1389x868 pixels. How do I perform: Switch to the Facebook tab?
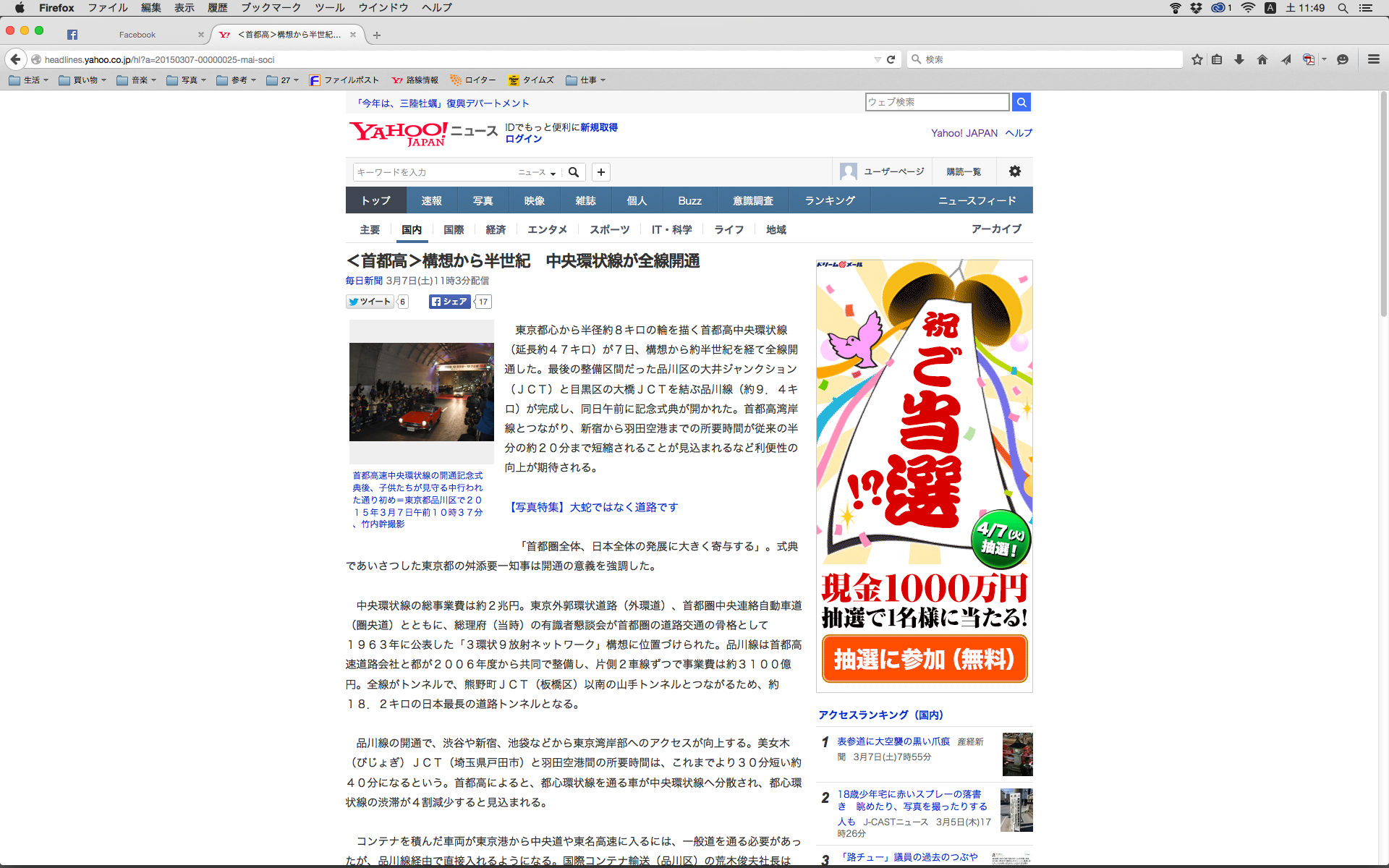137,35
